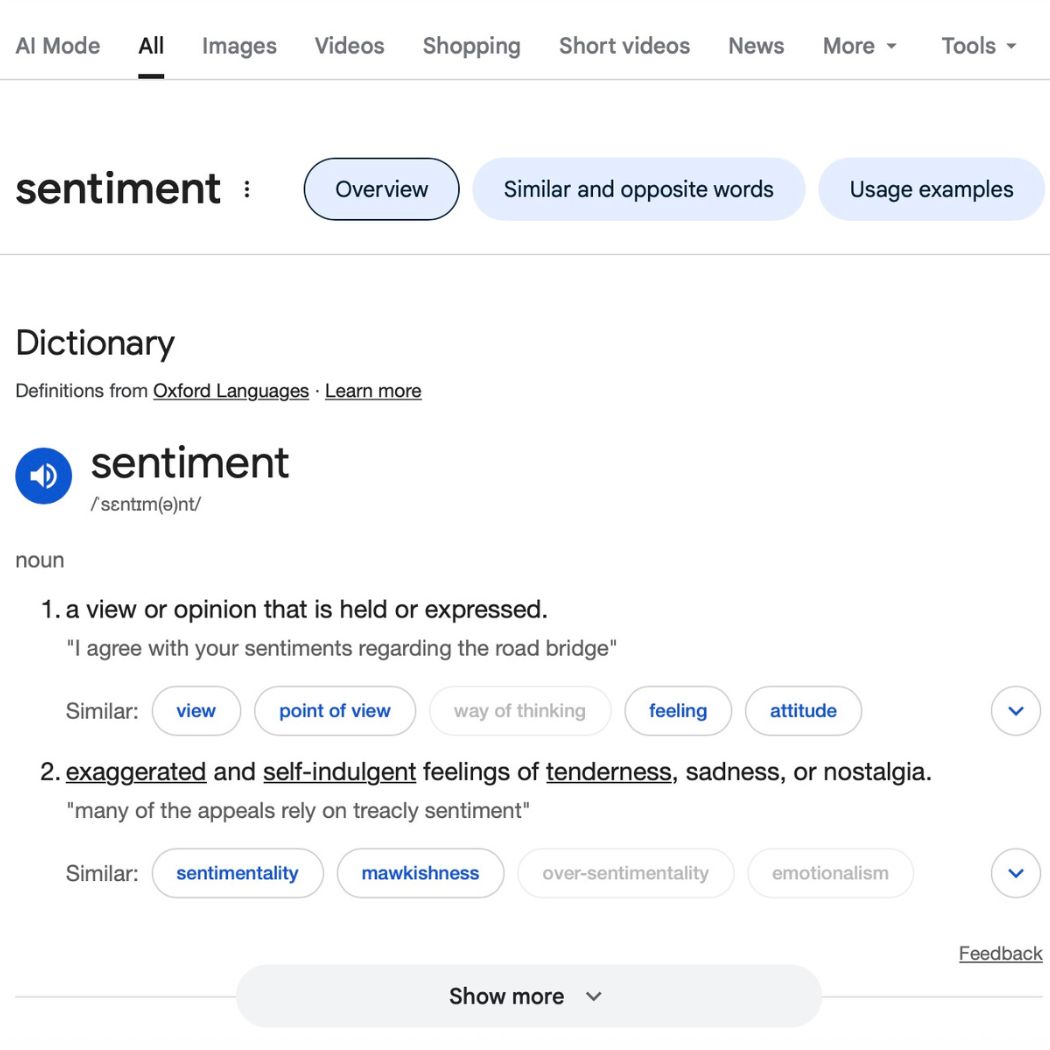Image resolution: width=1050 pixels, height=1050 pixels.
Task: Open the Oxford Languages link
Action: pos(231,391)
